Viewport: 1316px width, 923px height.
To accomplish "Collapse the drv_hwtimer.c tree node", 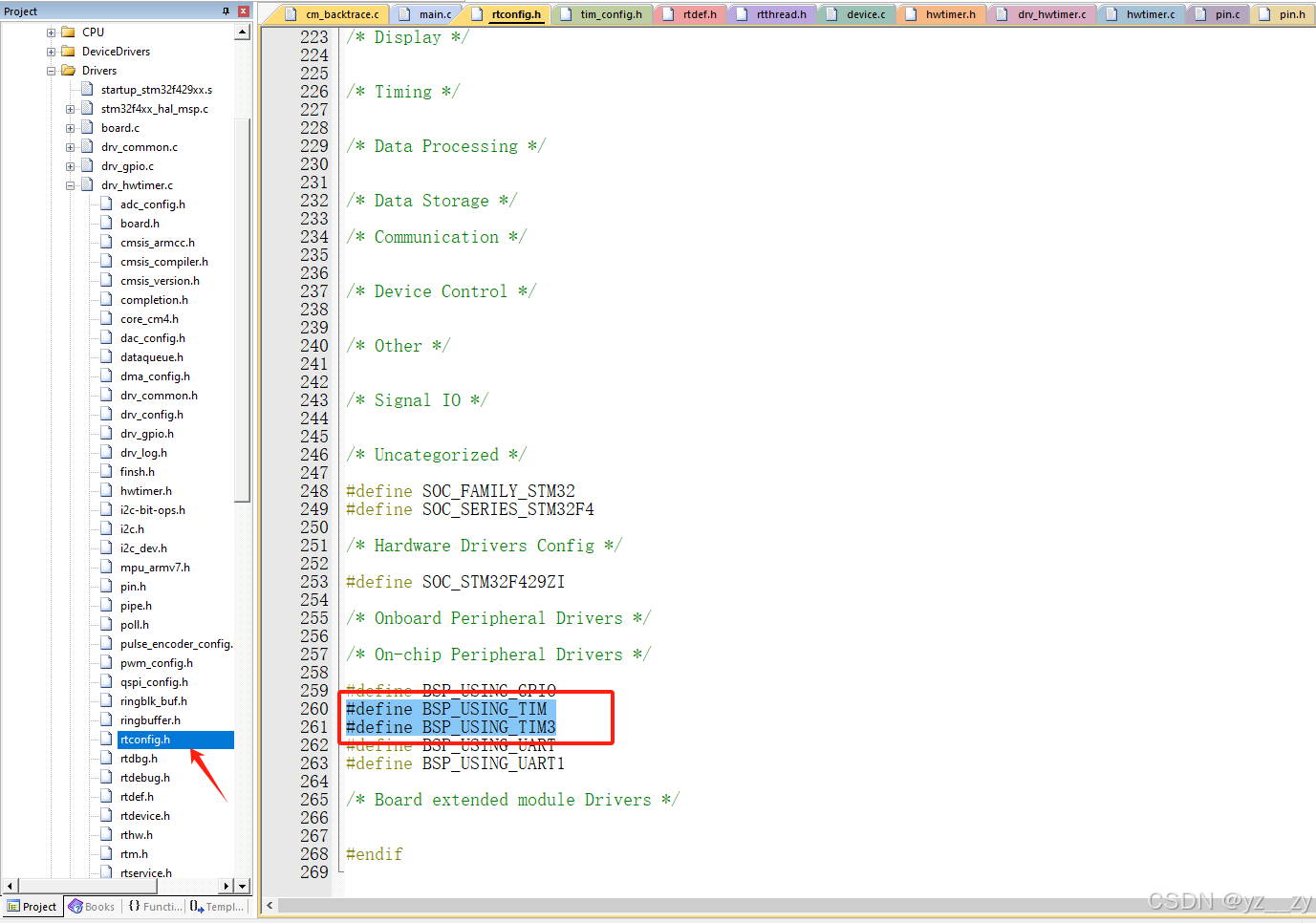I will coord(68,184).
